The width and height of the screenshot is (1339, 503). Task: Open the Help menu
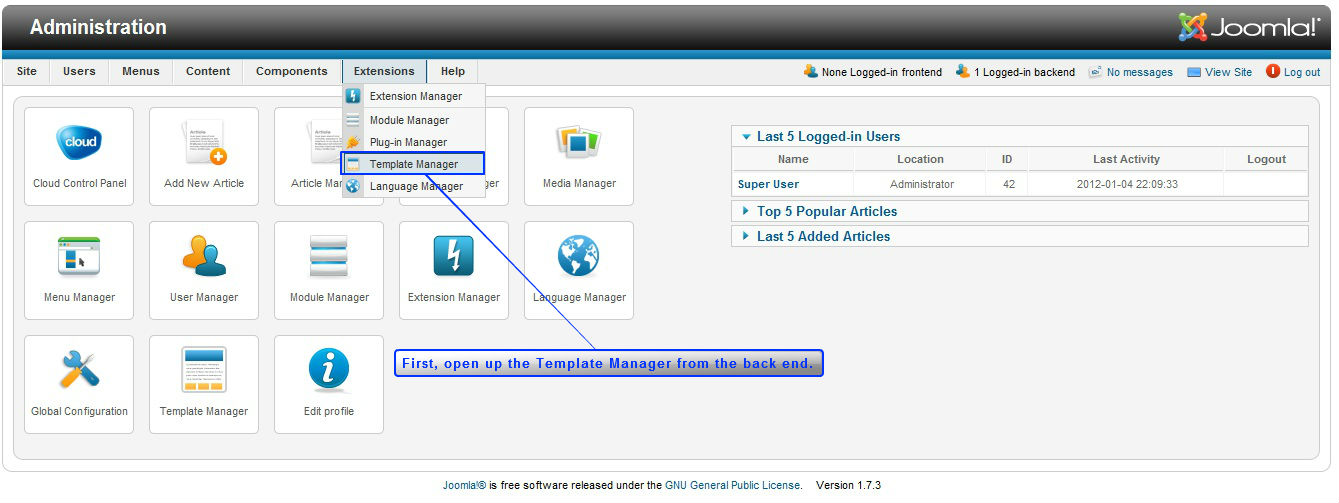tap(453, 72)
